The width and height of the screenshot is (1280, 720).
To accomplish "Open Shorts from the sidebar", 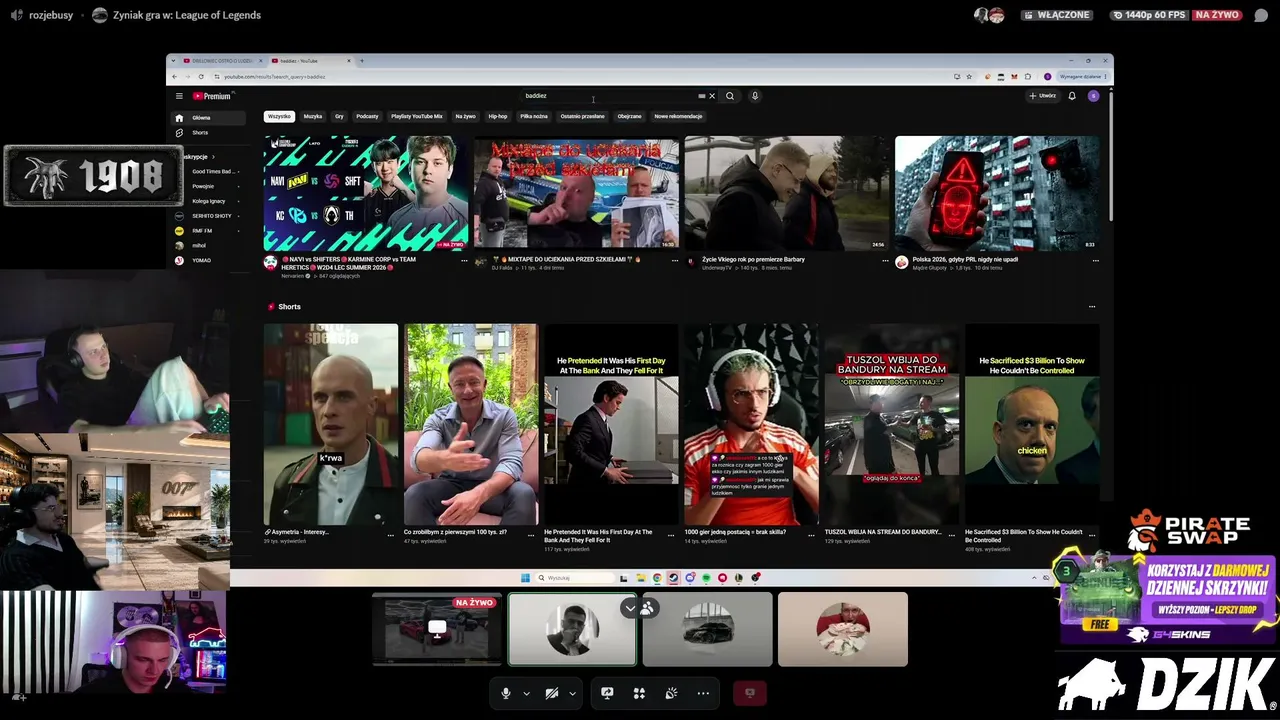I will point(200,133).
